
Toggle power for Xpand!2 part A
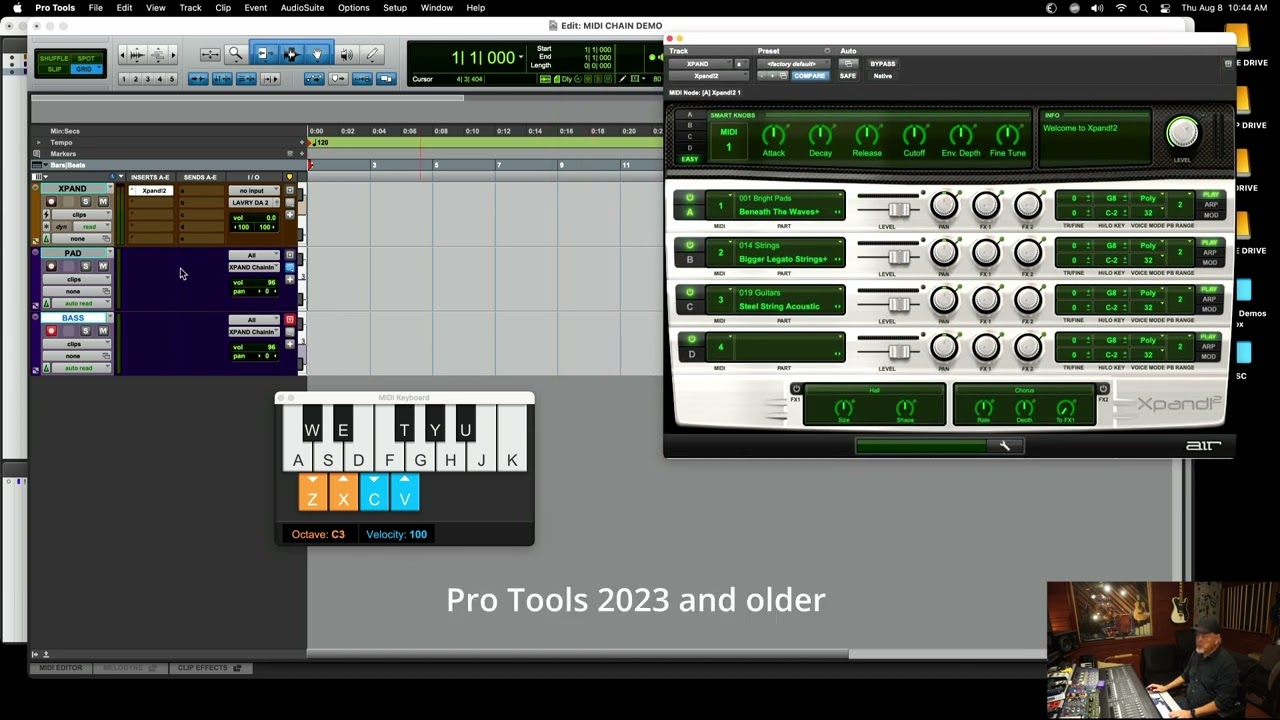tap(689, 198)
